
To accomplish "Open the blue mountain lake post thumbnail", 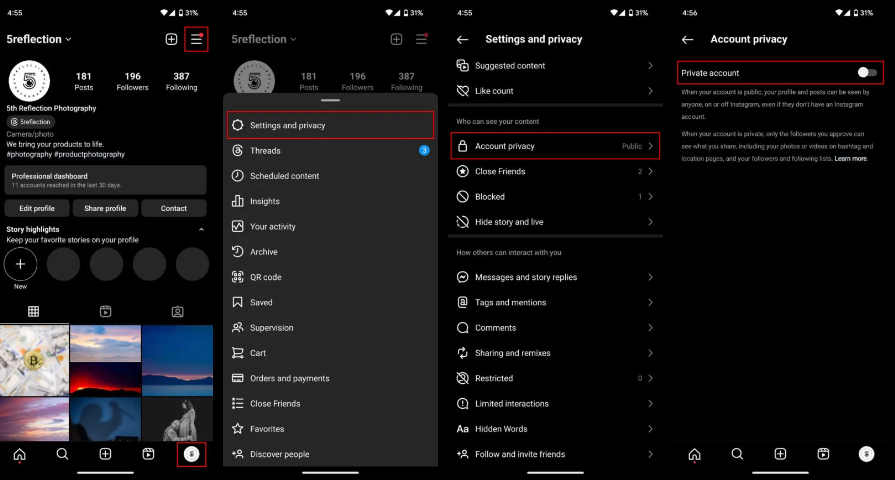I will tap(178, 361).
